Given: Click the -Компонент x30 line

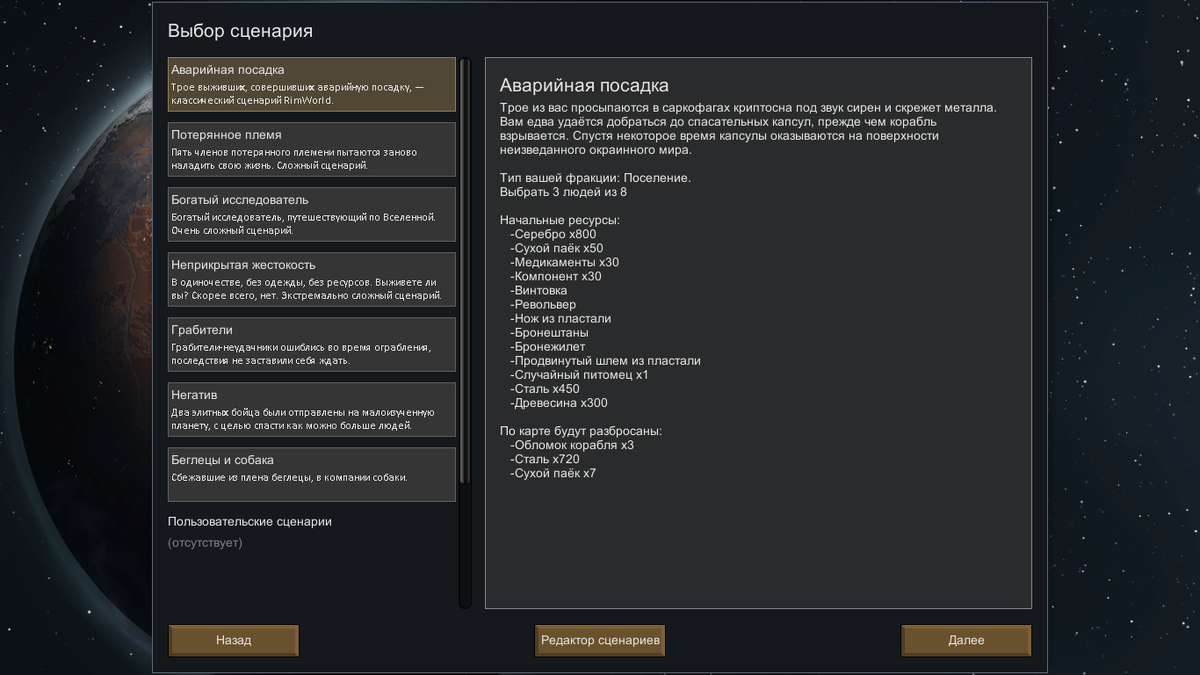Looking at the screenshot, I should pyautogui.click(x=555, y=276).
